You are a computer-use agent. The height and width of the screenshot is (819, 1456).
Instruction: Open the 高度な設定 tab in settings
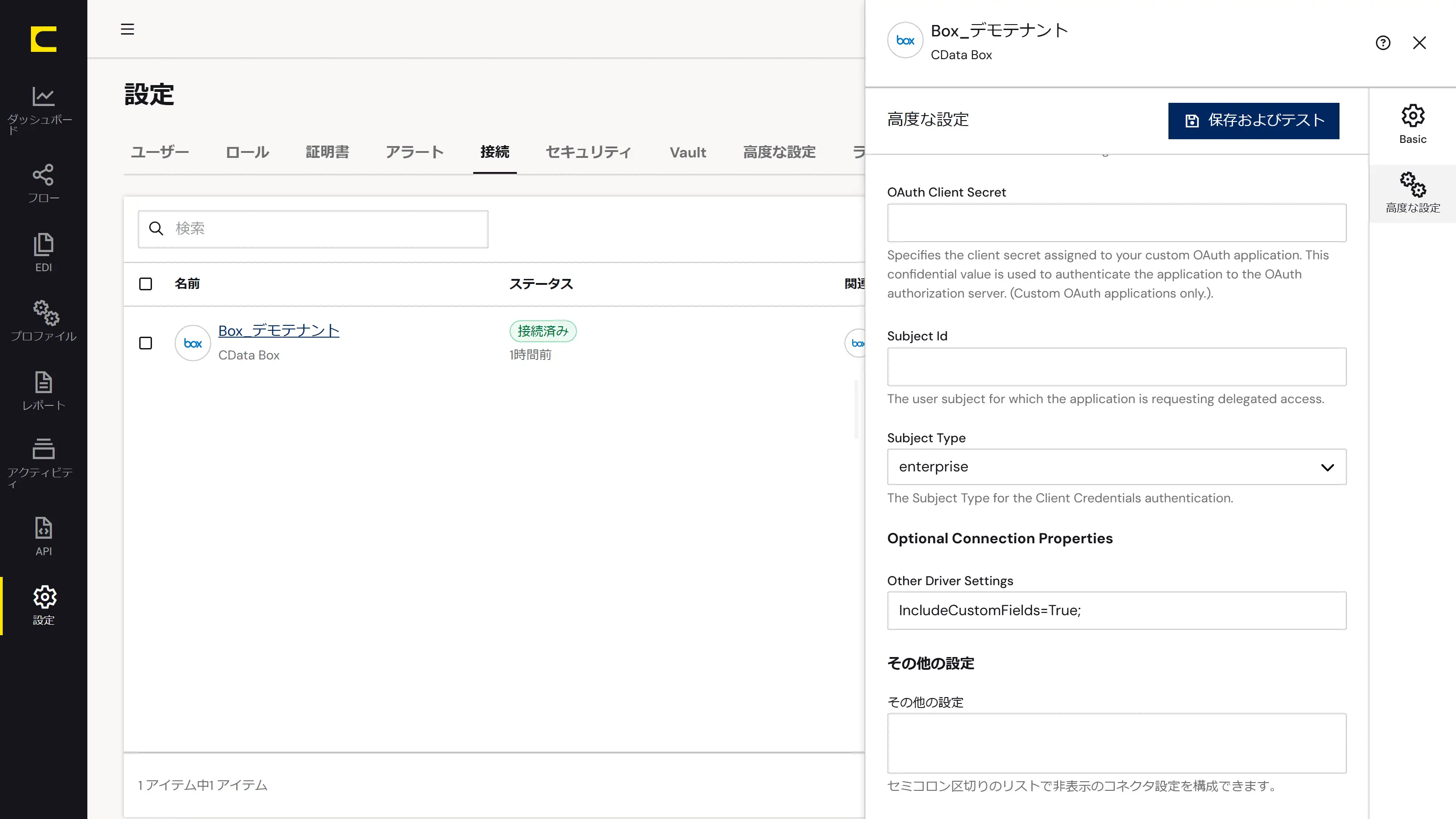pos(779,152)
